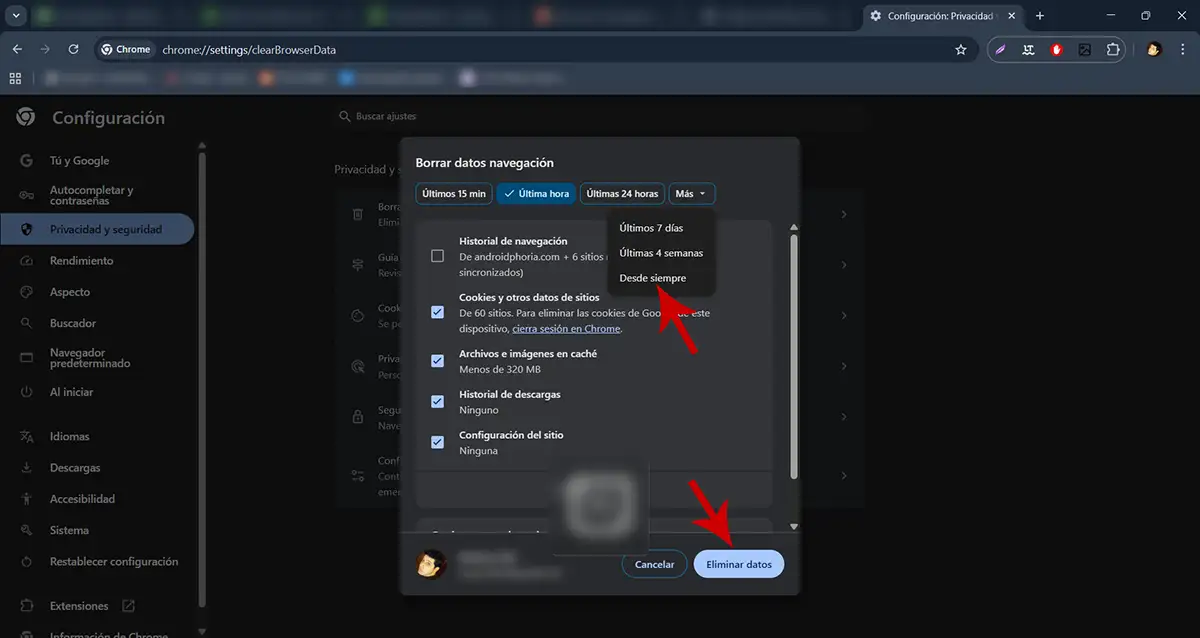Uncheck Cookies y otros datos de sitios
This screenshot has width=1200, height=638.
click(x=437, y=312)
